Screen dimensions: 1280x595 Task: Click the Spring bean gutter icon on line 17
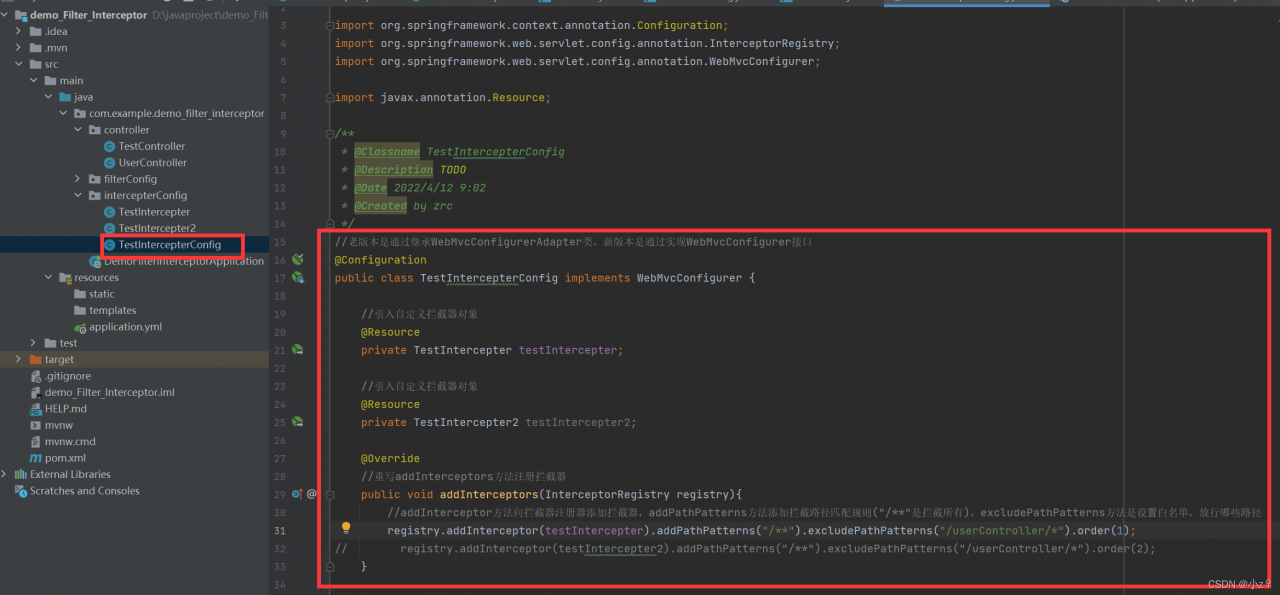pos(297,277)
